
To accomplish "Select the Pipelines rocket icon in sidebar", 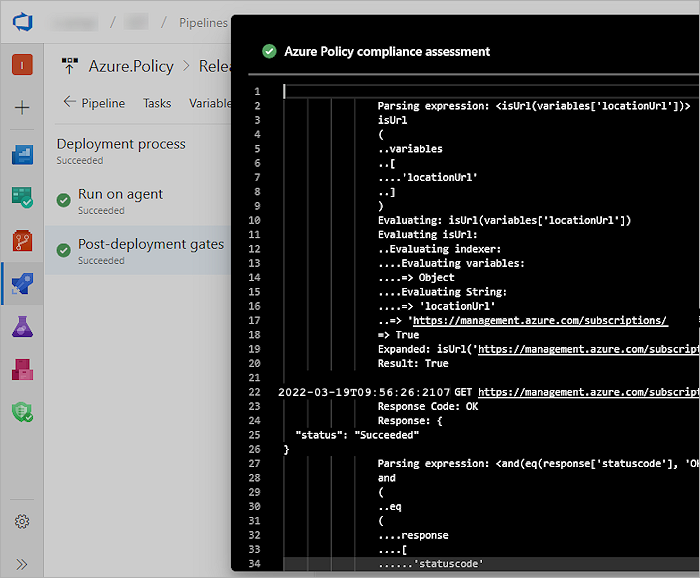I will pyautogui.click(x=22, y=284).
